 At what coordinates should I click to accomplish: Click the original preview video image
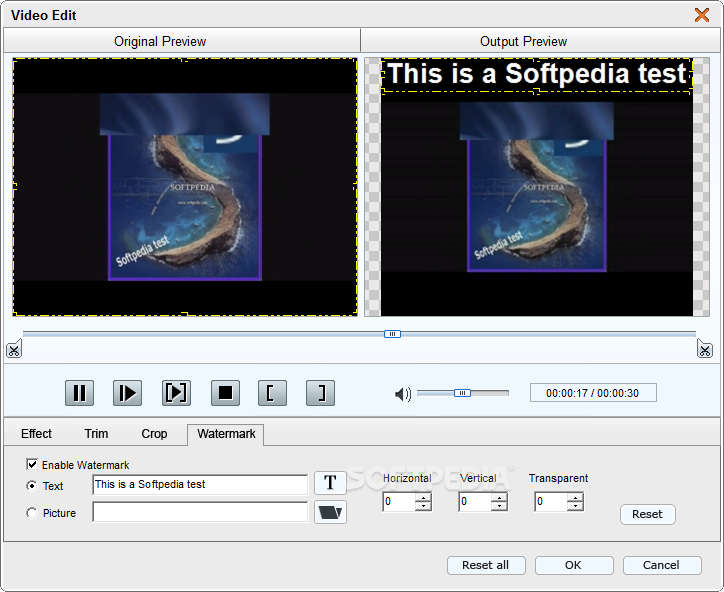[x=185, y=187]
